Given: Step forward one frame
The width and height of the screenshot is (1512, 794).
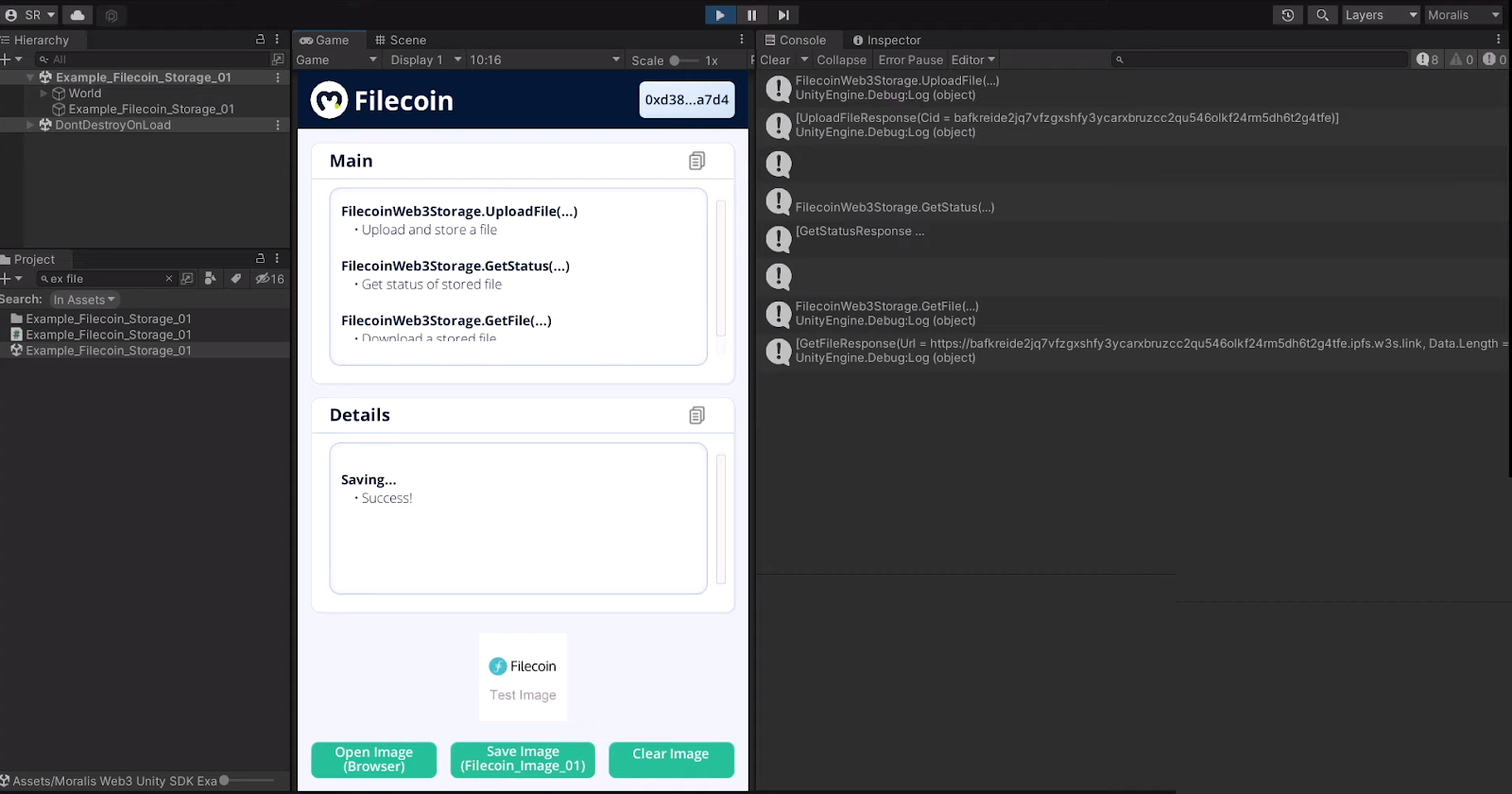Looking at the screenshot, I should 783,15.
